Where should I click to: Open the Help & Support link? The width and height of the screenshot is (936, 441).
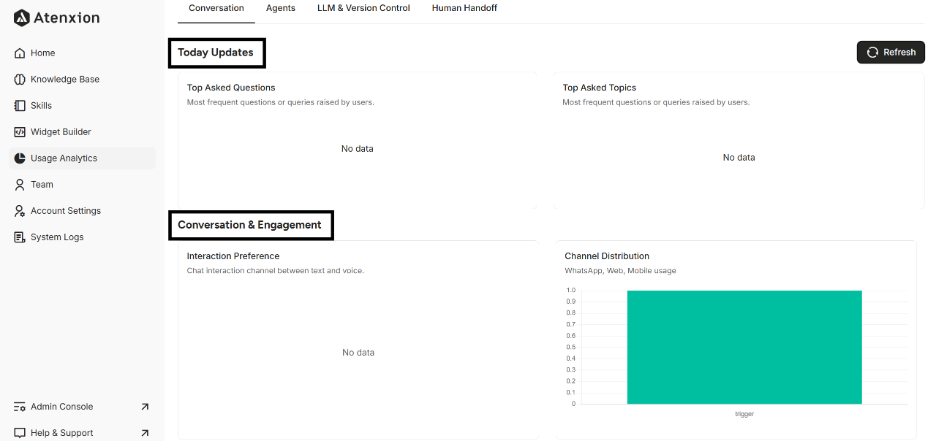click(x=82, y=433)
